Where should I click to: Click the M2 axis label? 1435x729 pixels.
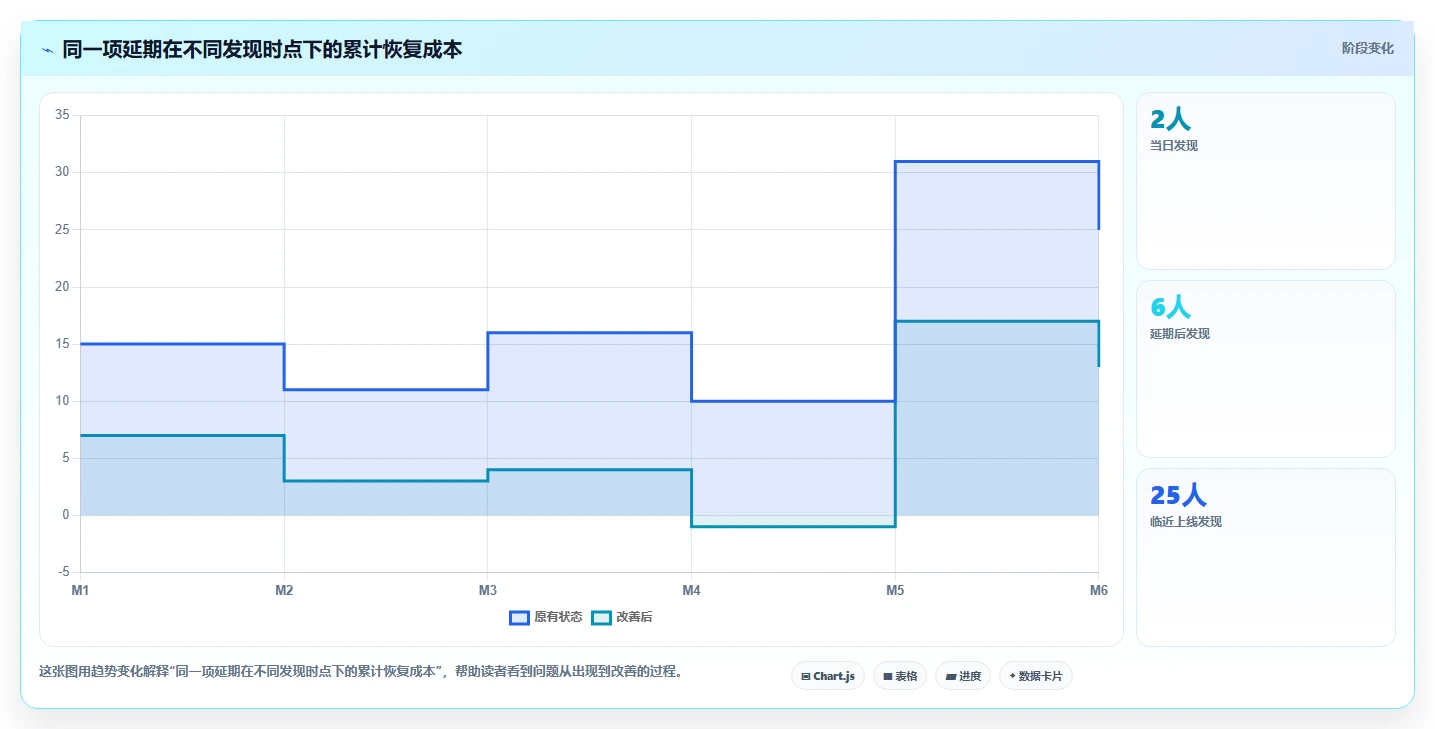coord(284,591)
